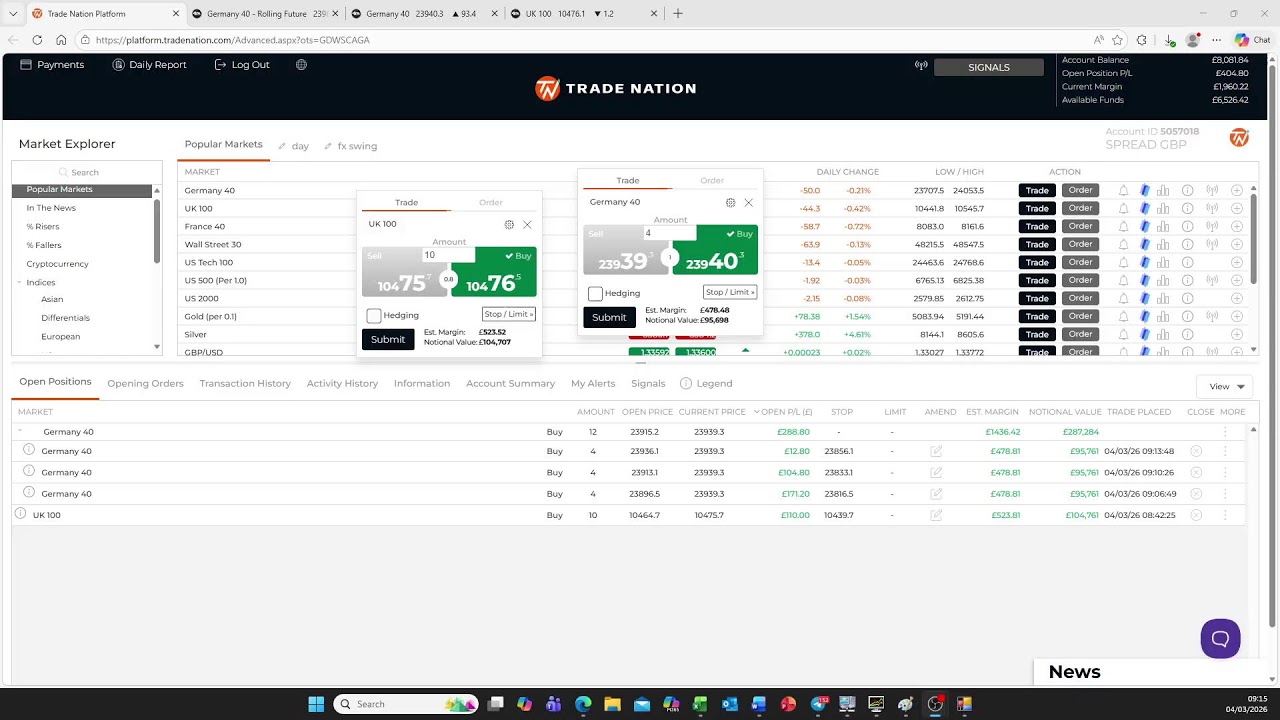Open More options for UK 100 position
Image resolution: width=1280 pixels, height=720 pixels.
1225,515
